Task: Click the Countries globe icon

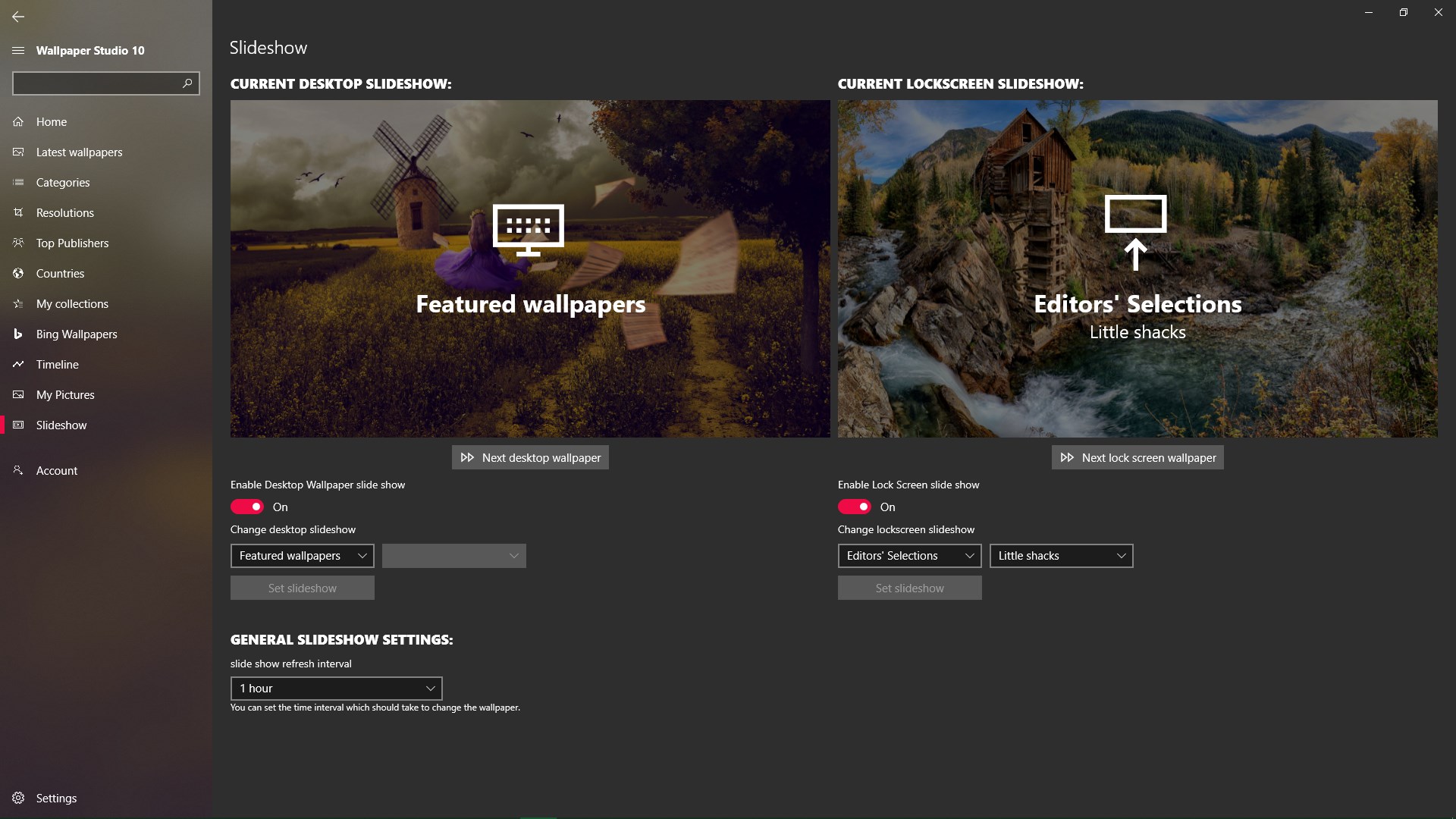Action: [18, 273]
